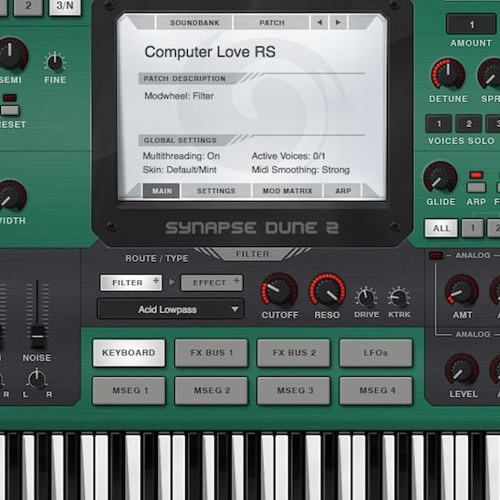Toggle the ANALOG filter LED switch

point(436,255)
